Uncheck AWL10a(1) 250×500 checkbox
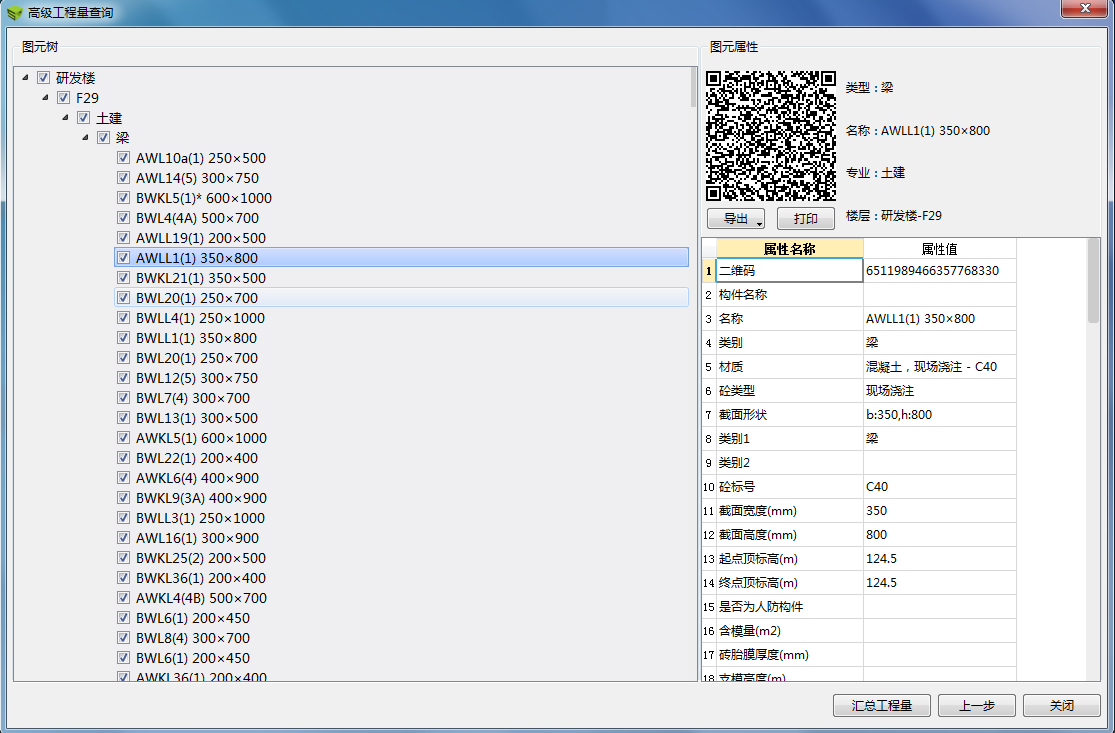The image size is (1115, 733). (x=123, y=158)
